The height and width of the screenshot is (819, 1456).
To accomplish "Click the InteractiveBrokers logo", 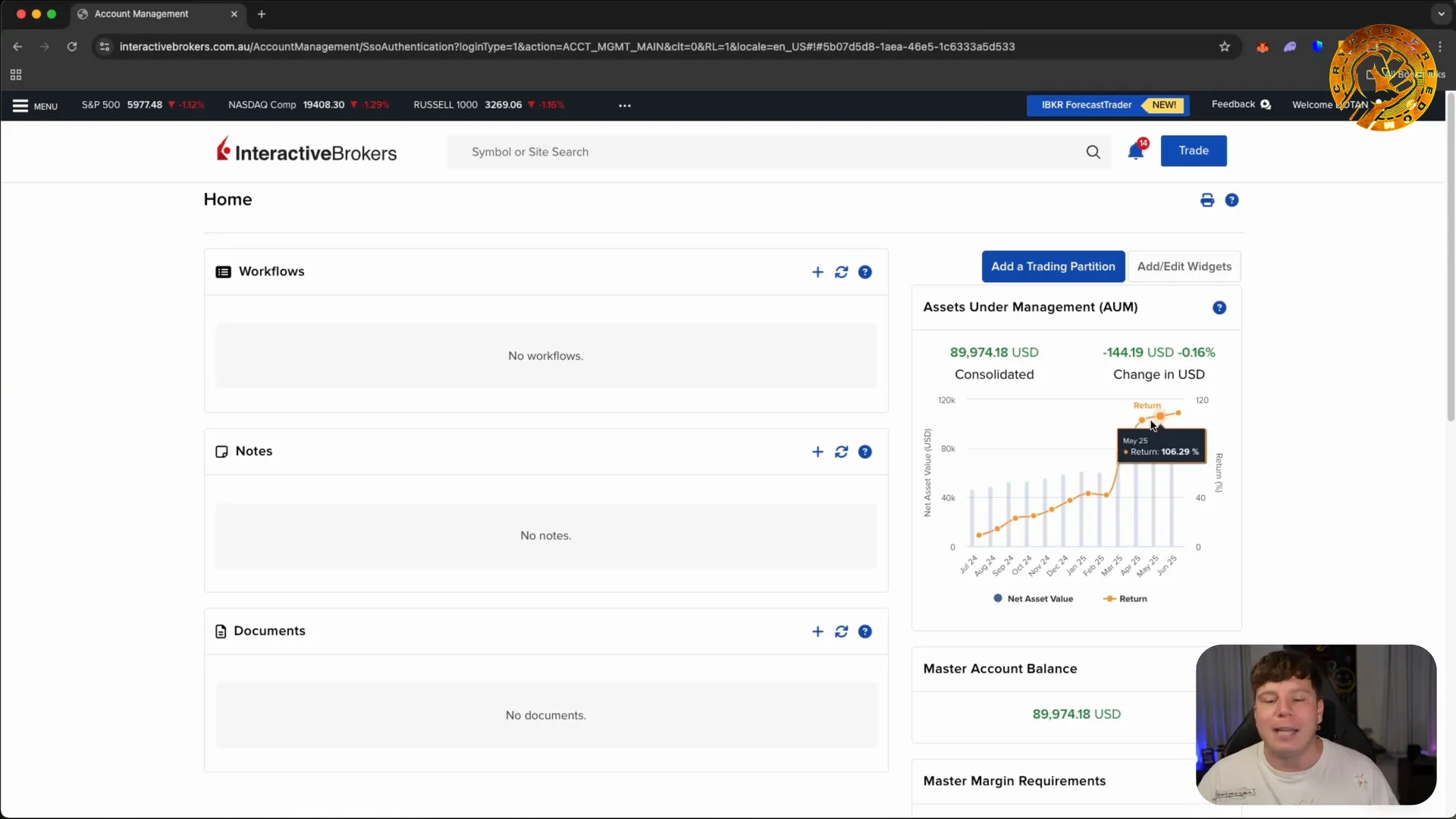I will coord(306,150).
